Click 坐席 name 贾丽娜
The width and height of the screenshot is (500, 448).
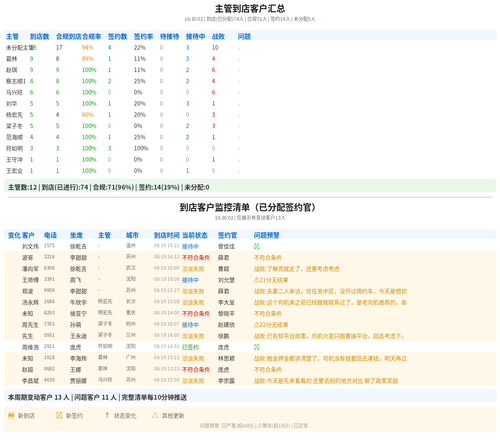(78, 381)
